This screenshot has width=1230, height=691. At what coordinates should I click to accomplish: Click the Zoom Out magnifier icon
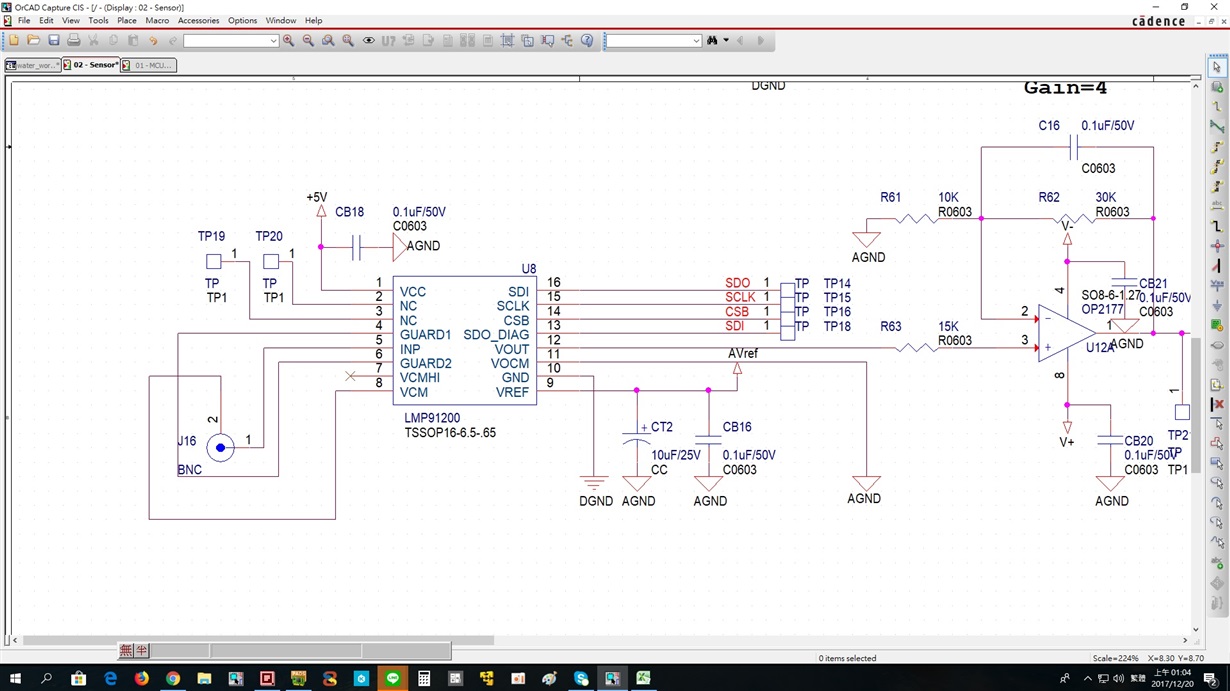point(308,41)
